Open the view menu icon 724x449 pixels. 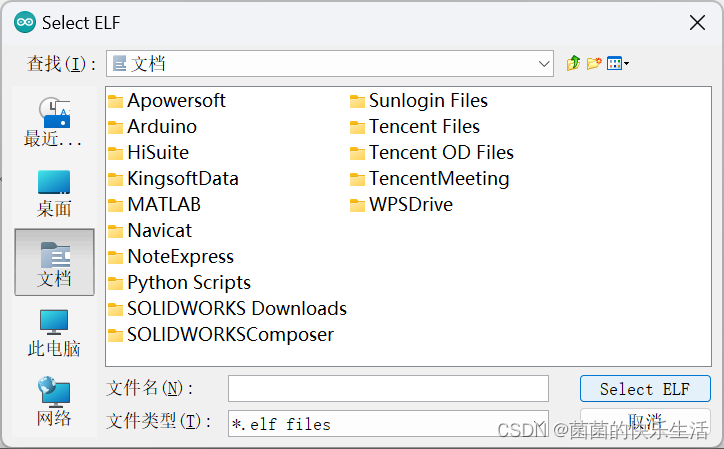(x=617, y=63)
